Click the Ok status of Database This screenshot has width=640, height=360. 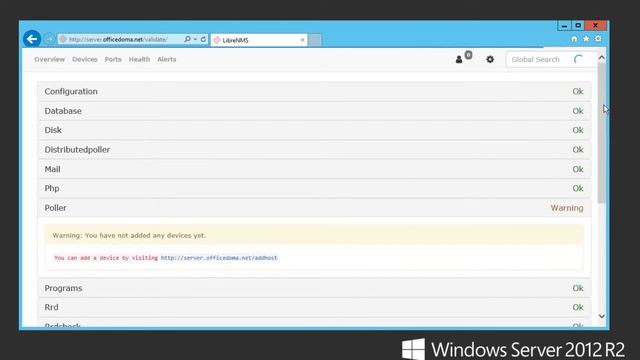pos(578,111)
